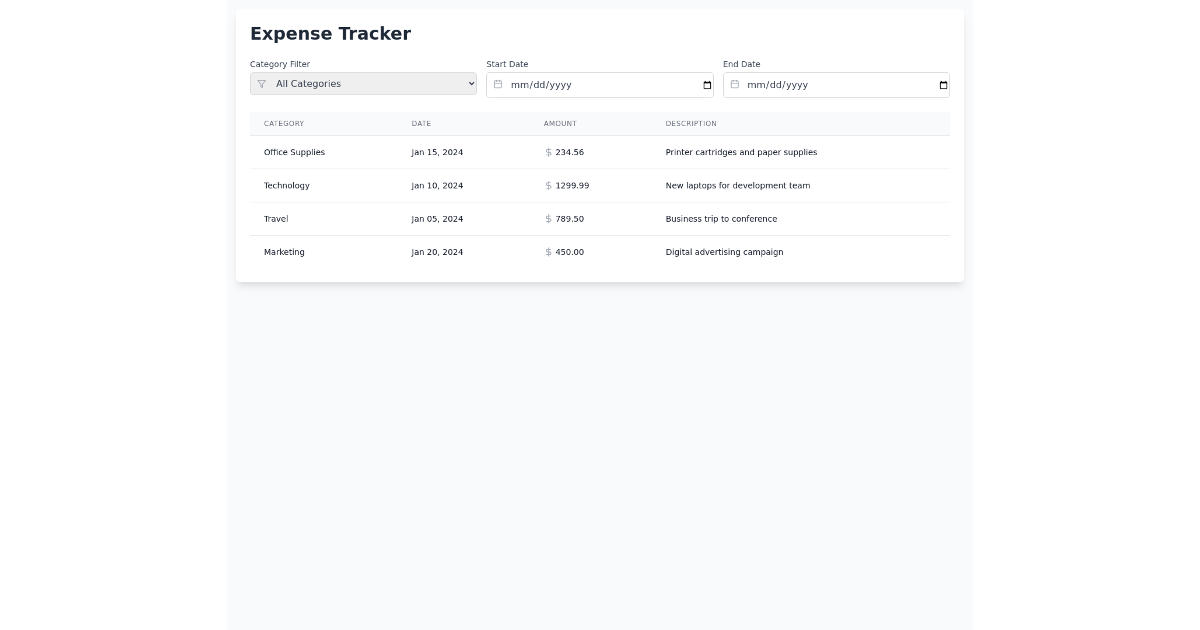Image resolution: width=1200 pixels, height=630 pixels.
Task: Click the filter funnel icon in Category Filter
Action: [x=261, y=84]
